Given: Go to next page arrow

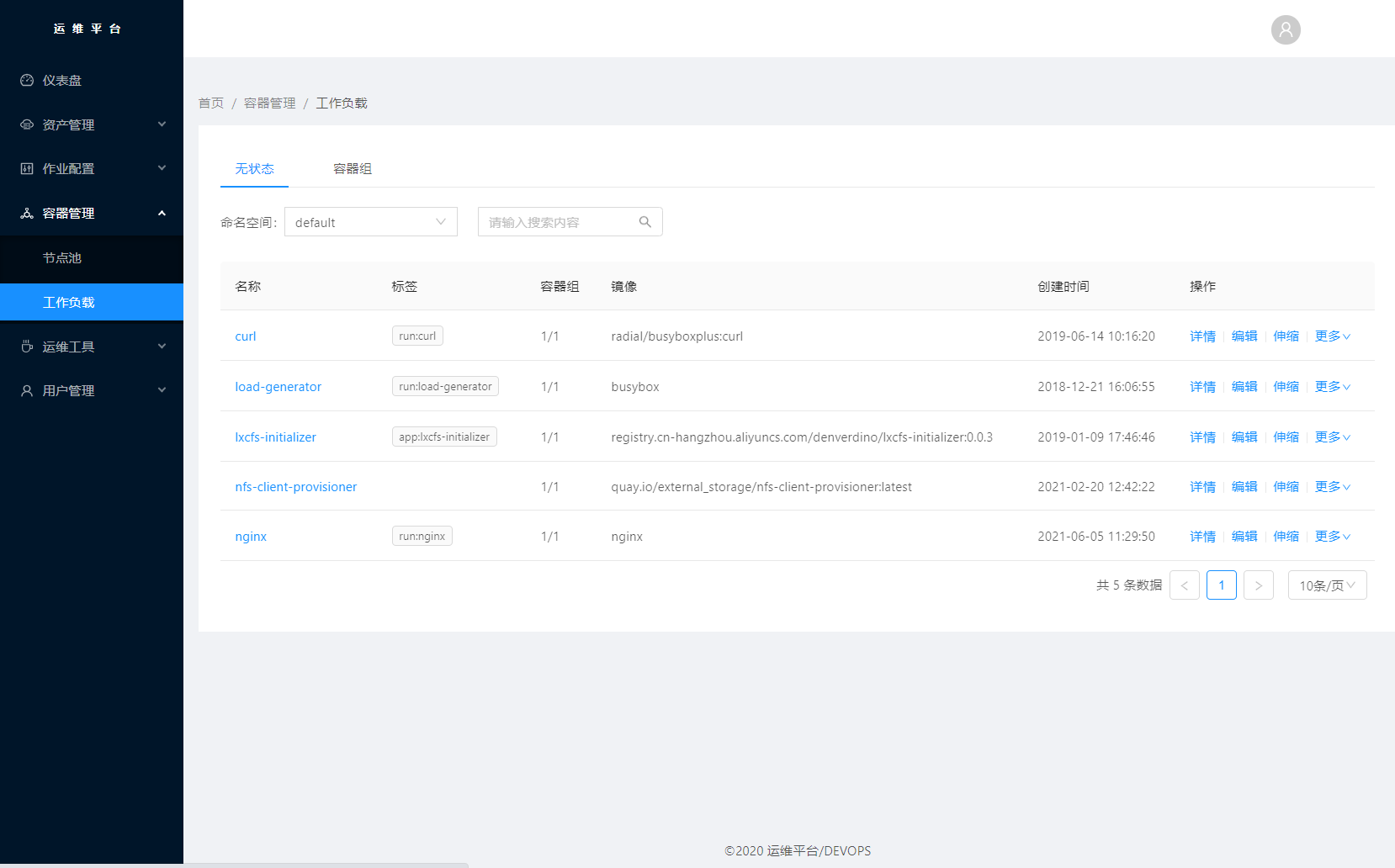Looking at the screenshot, I should tap(1259, 585).
